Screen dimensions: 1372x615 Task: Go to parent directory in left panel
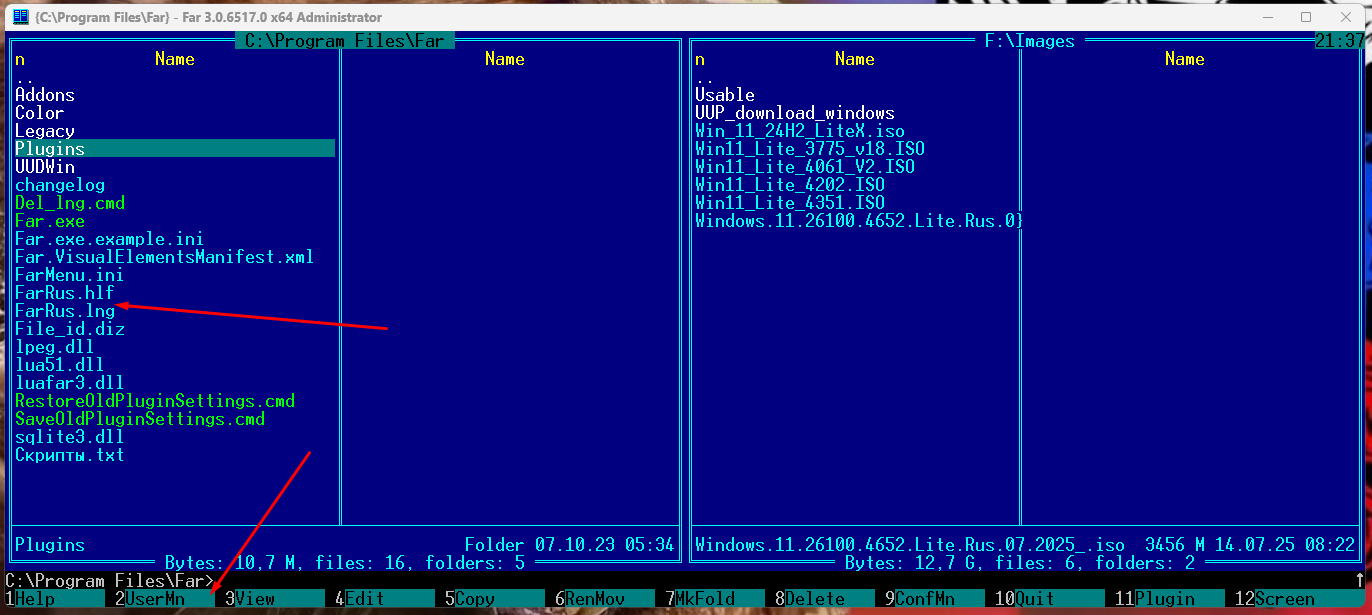click(25, 77)
